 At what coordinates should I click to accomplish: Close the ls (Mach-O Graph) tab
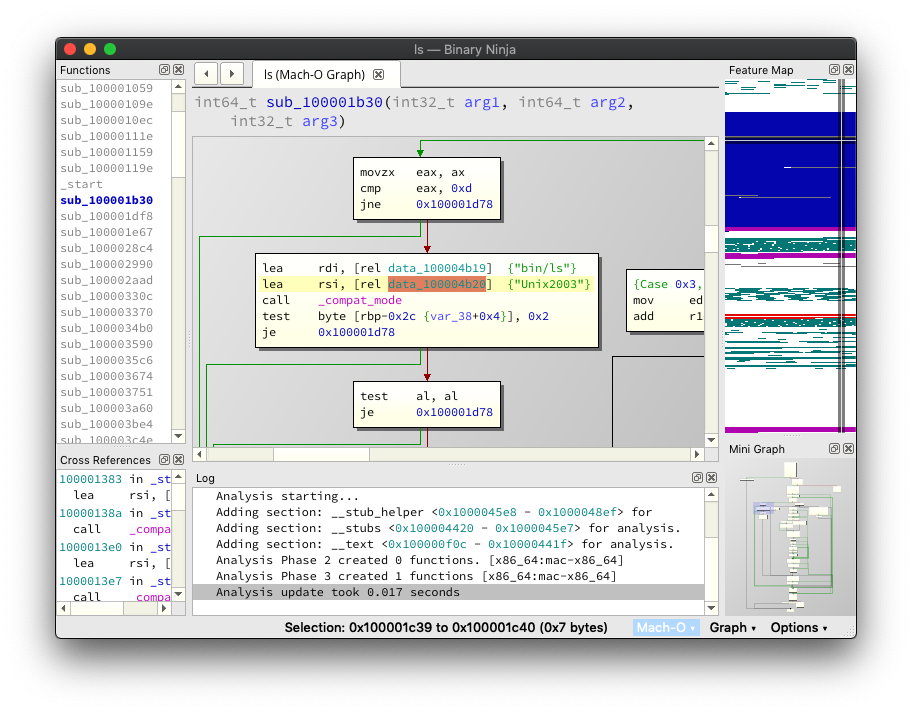(379, 75)
